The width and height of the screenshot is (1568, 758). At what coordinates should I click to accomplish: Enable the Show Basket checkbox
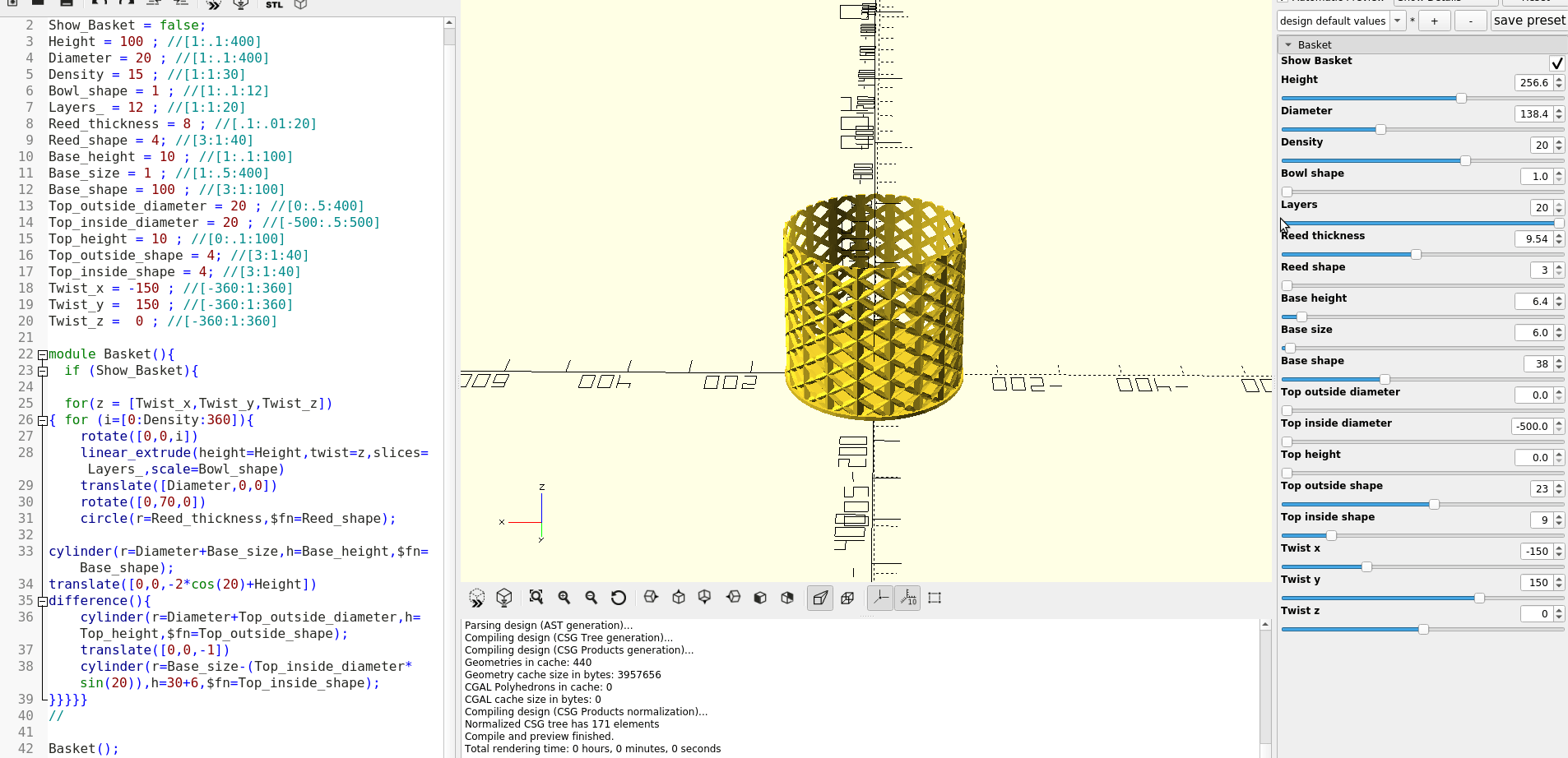pyautogui.click(x=1556, y=62)
